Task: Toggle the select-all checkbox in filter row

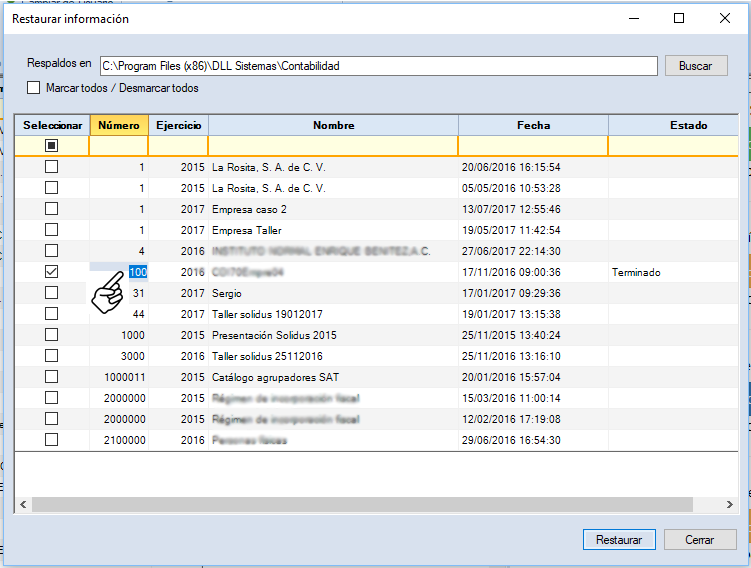Action: (51, 146)
